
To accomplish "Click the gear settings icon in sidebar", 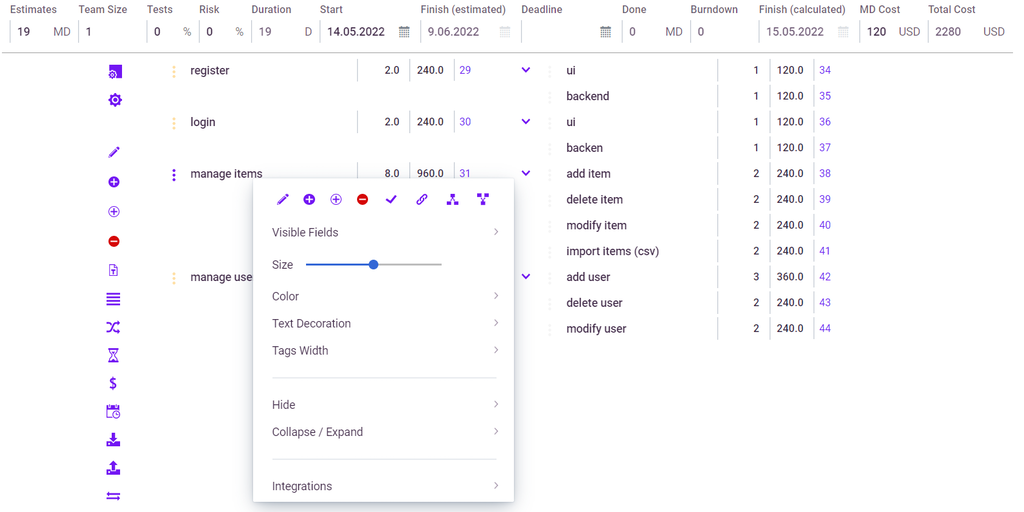I will click(x=115, y=100).
